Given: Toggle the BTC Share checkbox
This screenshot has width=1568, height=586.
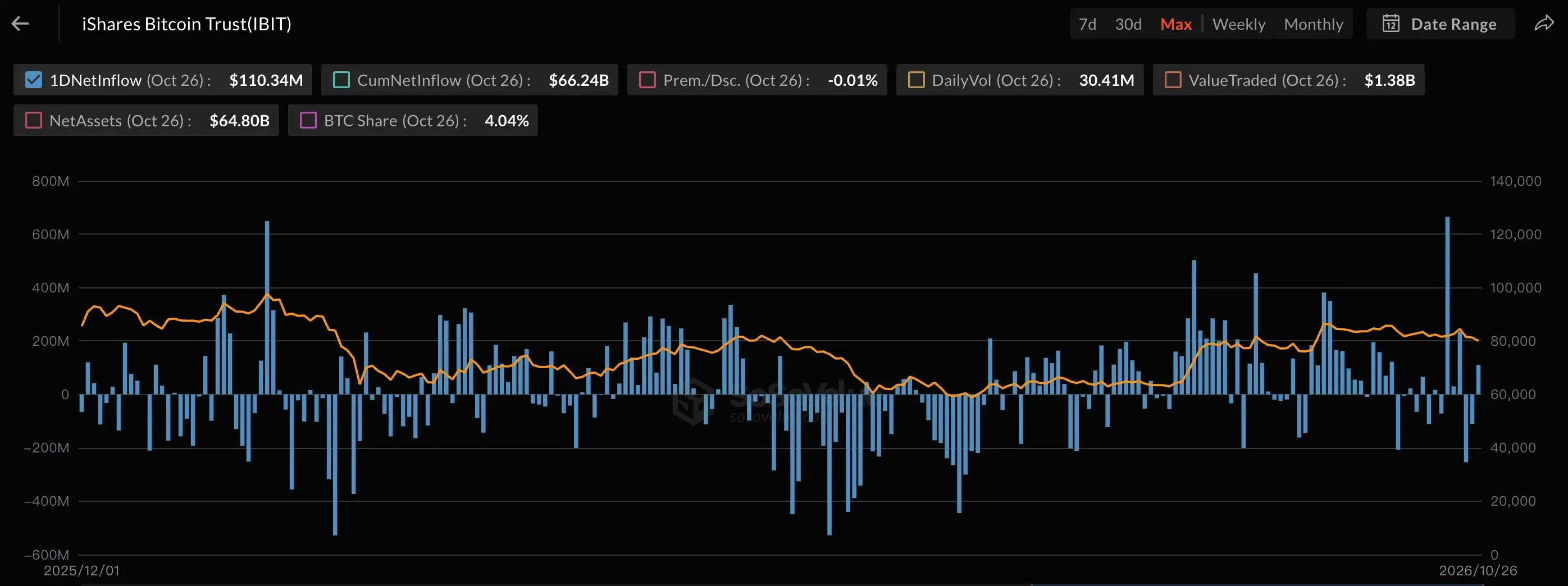Looking at the screenshot, I should [308, 121].
